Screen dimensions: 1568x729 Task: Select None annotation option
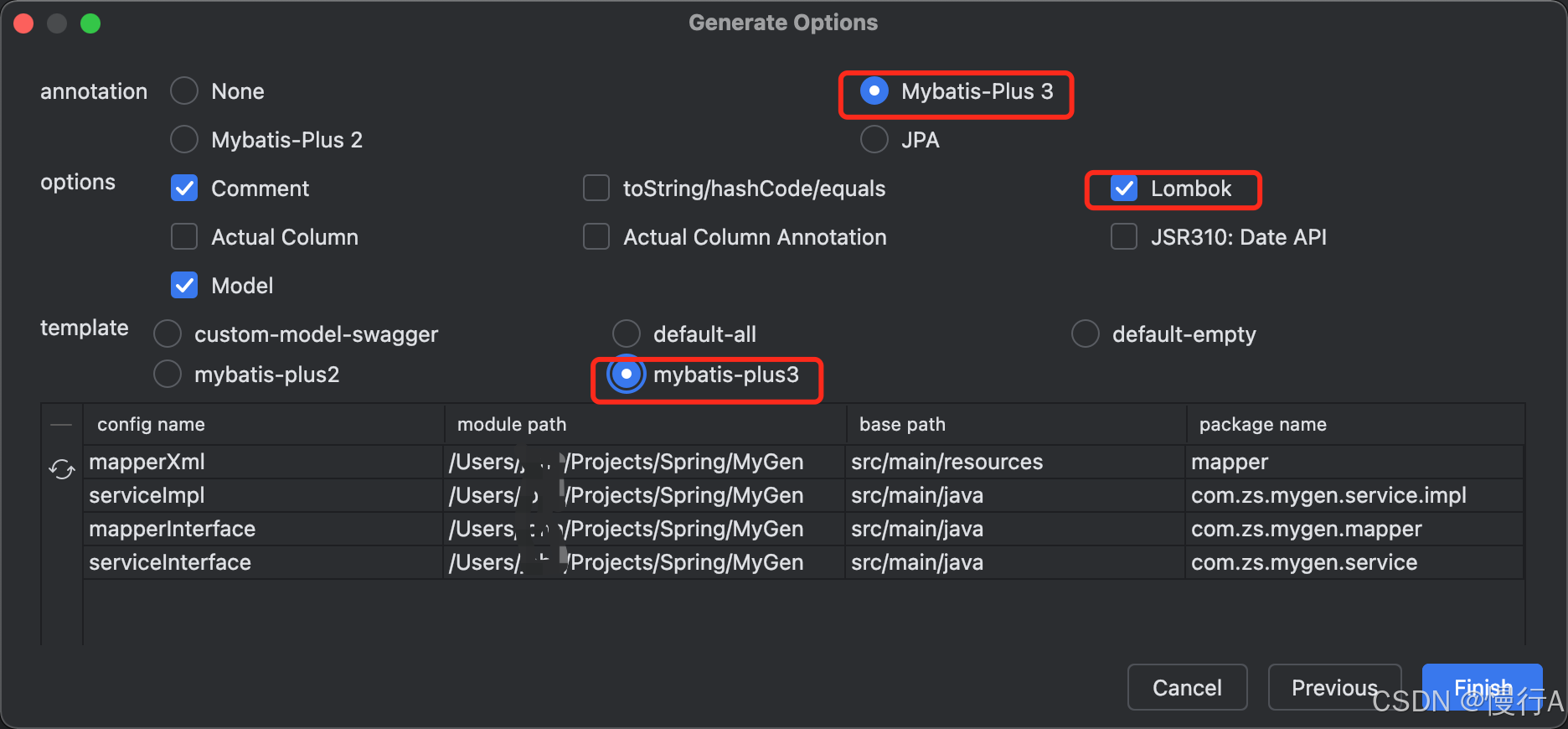point(183,90)
